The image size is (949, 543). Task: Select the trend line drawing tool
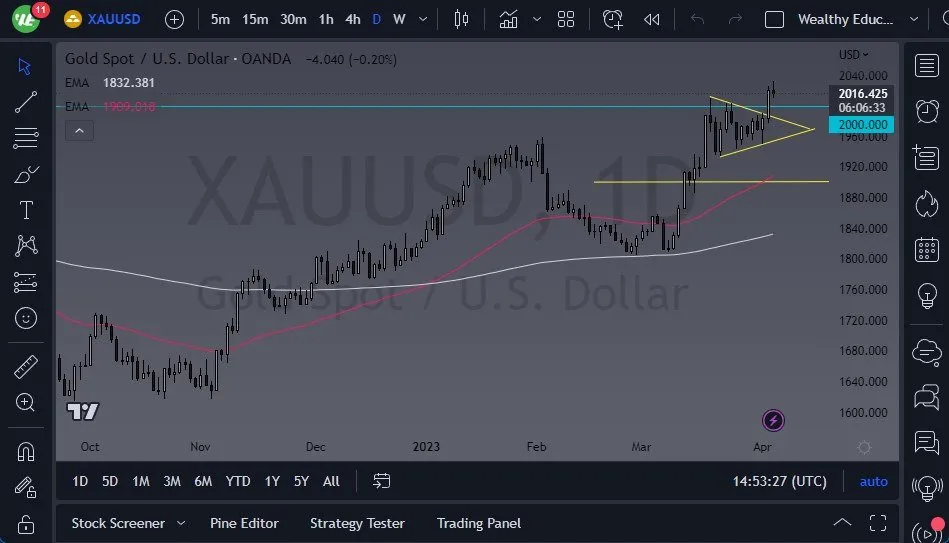coord(25,102)
